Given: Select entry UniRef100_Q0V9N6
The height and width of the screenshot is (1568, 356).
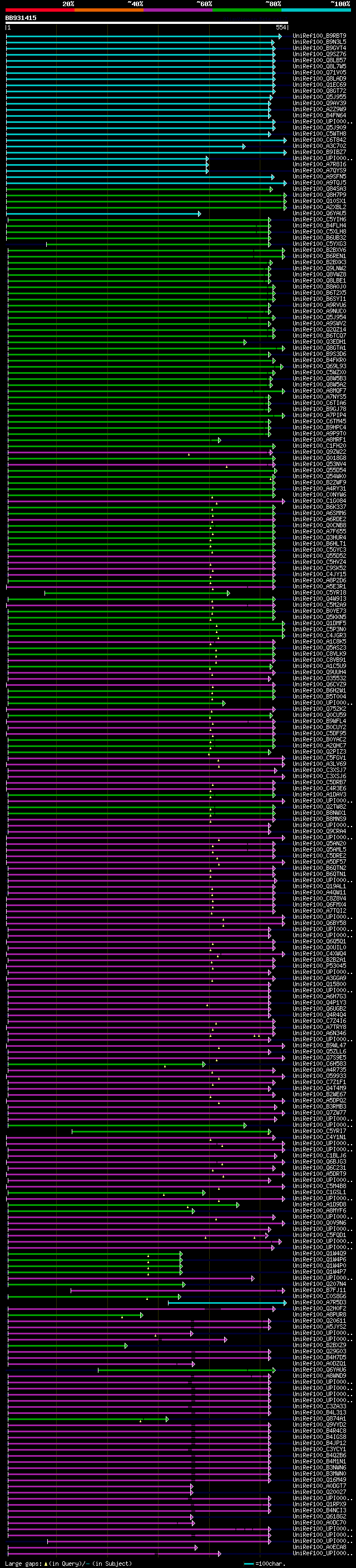Looking at the screenshot, I should pyautogui.click(x=319, y=1223).
